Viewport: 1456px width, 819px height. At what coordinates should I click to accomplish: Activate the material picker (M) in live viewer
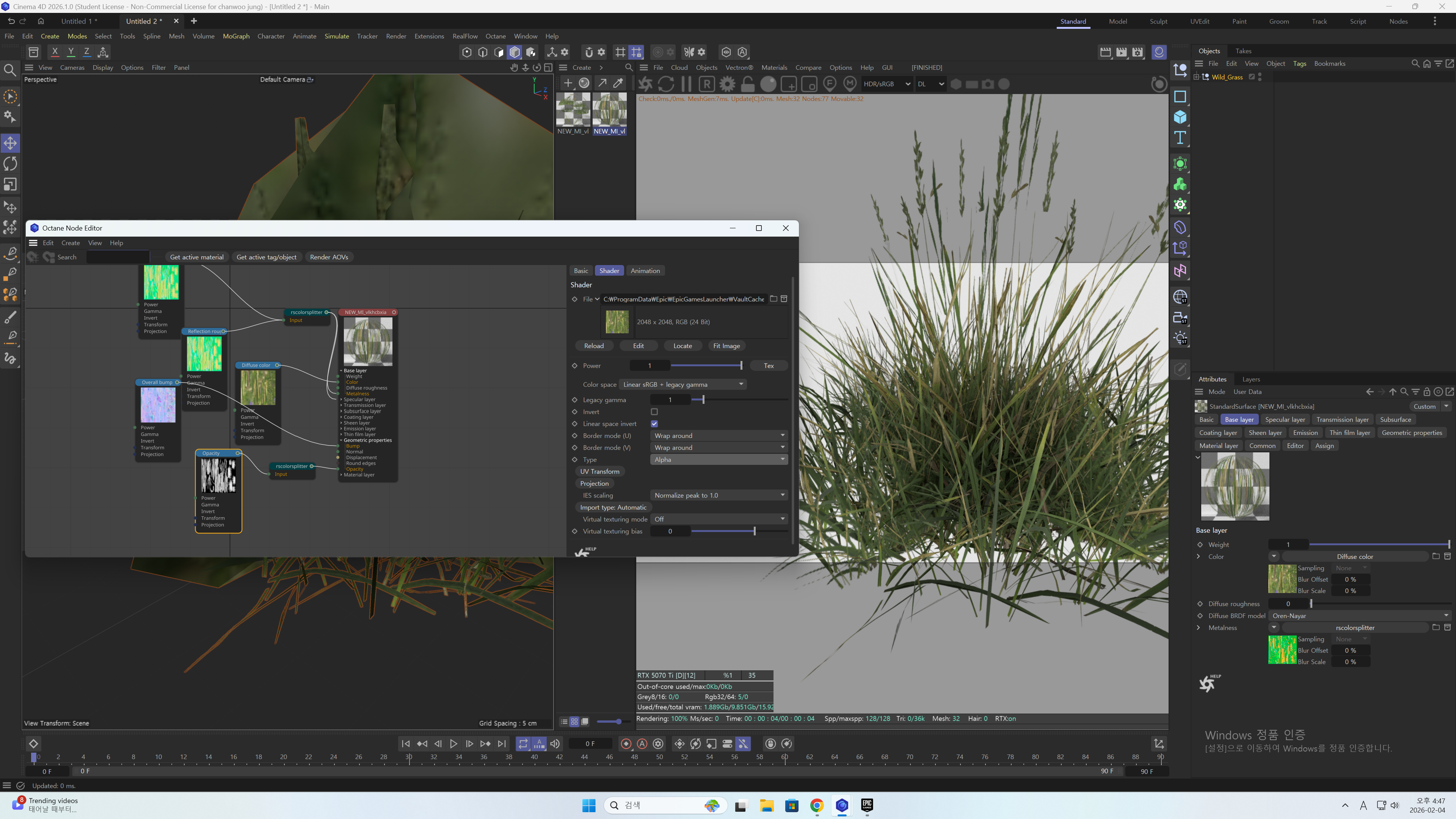coord(850,84)
